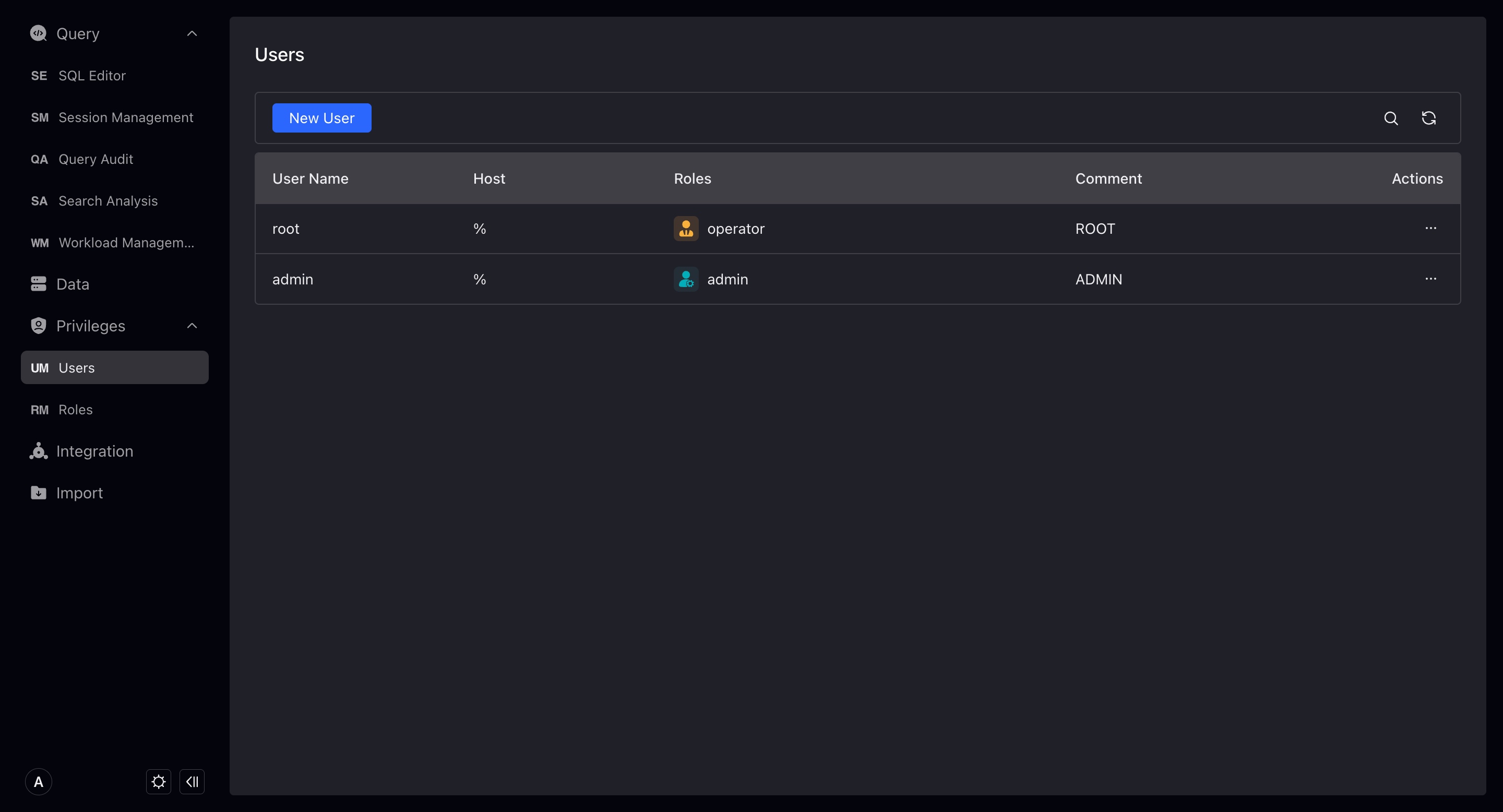Screen dimensions: 1503x812
Task: Collapse the Privileges menu group
Action: [192, 326]
